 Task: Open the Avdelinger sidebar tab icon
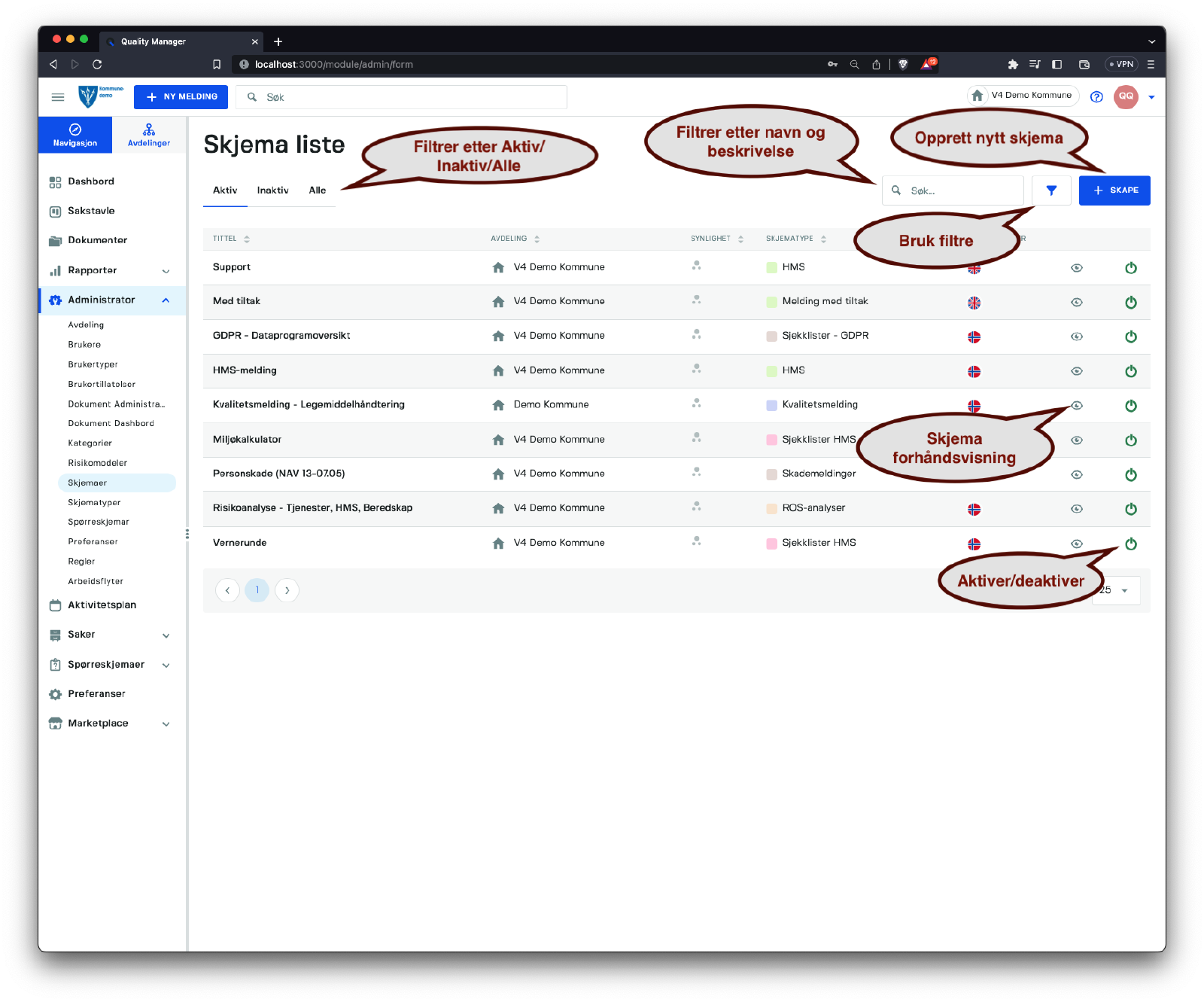(x=149, y=129)
